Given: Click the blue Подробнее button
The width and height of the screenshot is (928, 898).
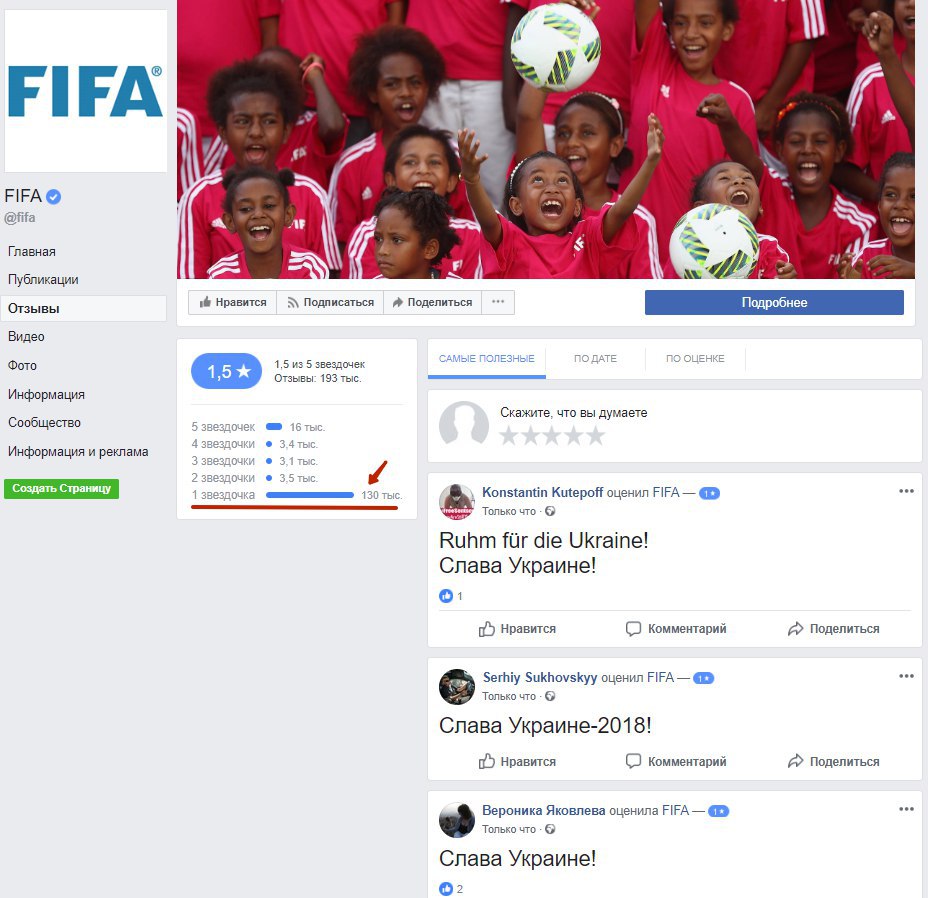Looking at the screenshot, I should coord(774,302).
